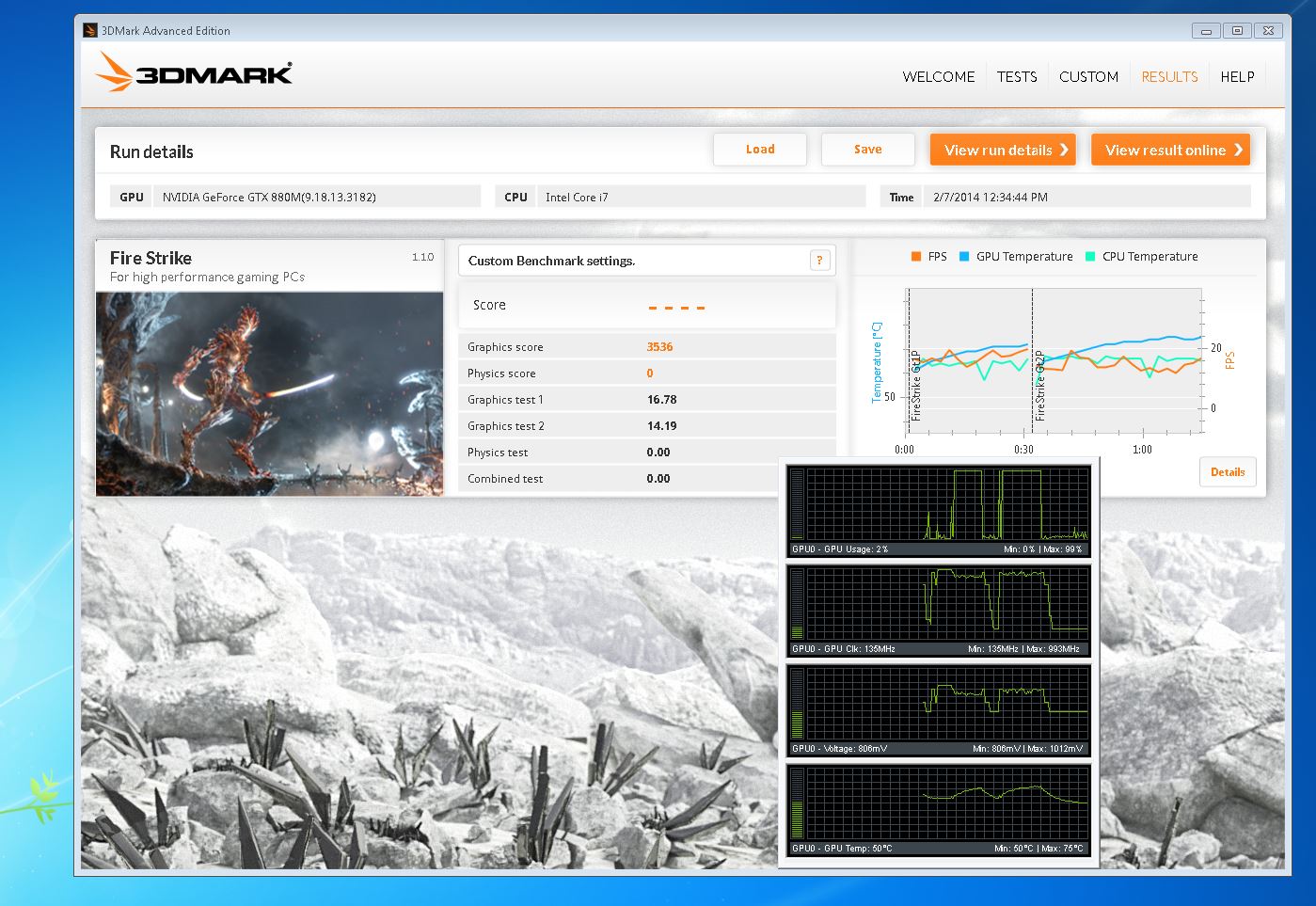This screenshot has width=1316, height=906.
Task: Open Custom Benchmark settings help question mark
Action: click(x=819, y=261)
